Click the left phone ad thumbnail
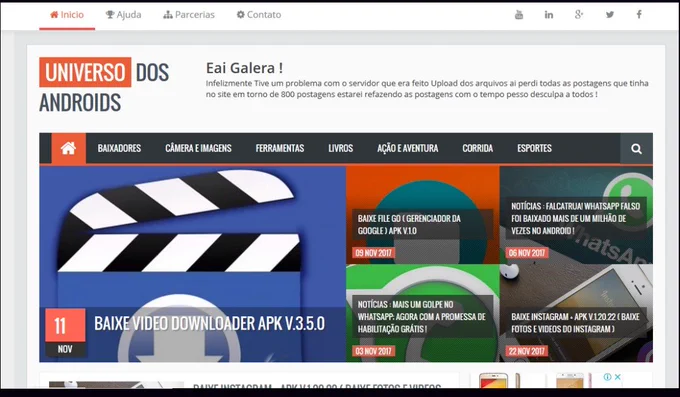This screenshot has width=680, height=397. [x=499, y=381]
